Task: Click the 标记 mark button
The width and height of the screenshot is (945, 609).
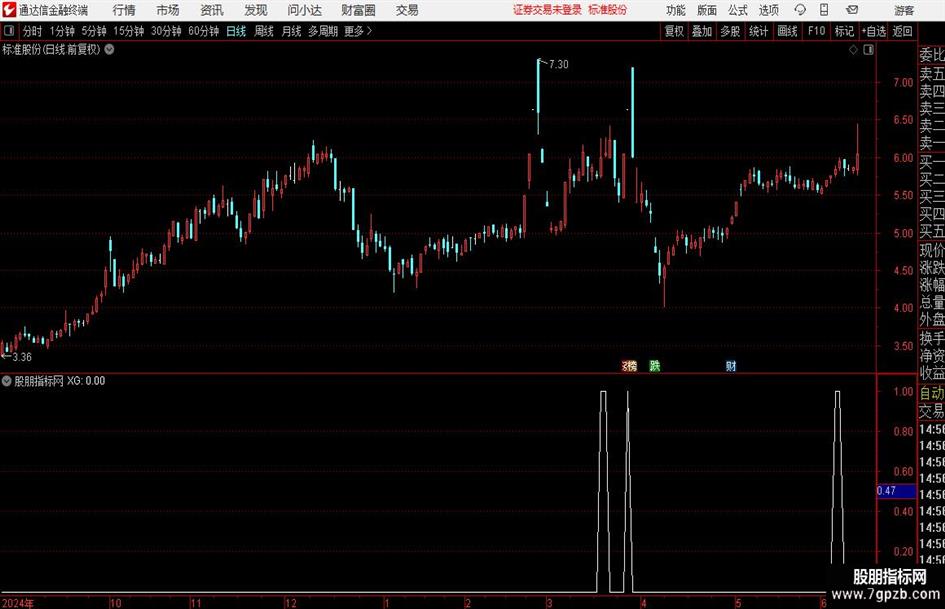Action: click(844, 31)
